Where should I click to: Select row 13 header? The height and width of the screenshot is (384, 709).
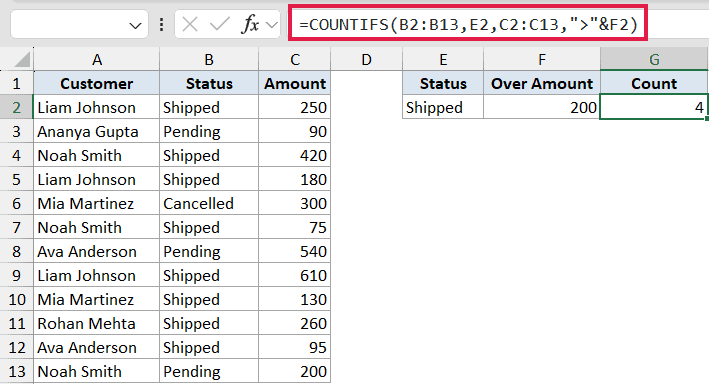(17, 371)
